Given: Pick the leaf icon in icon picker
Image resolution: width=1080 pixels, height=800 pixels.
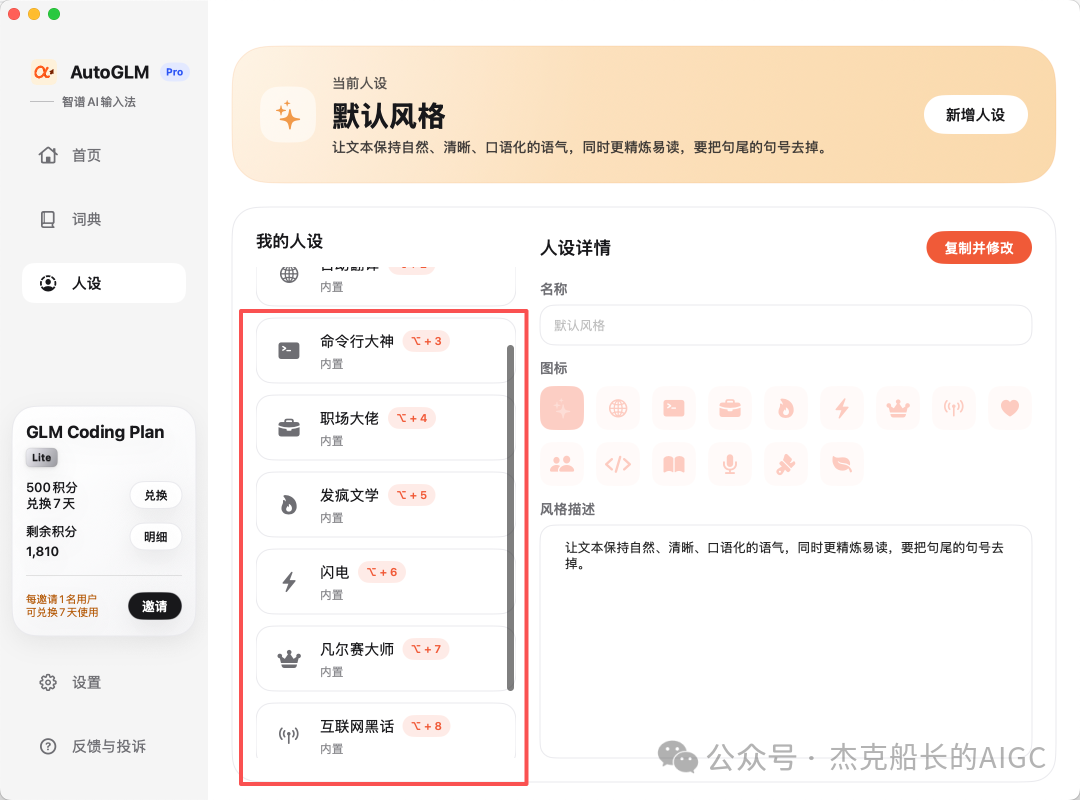Looking at the screenshot, I should click(x=842, y=464).
